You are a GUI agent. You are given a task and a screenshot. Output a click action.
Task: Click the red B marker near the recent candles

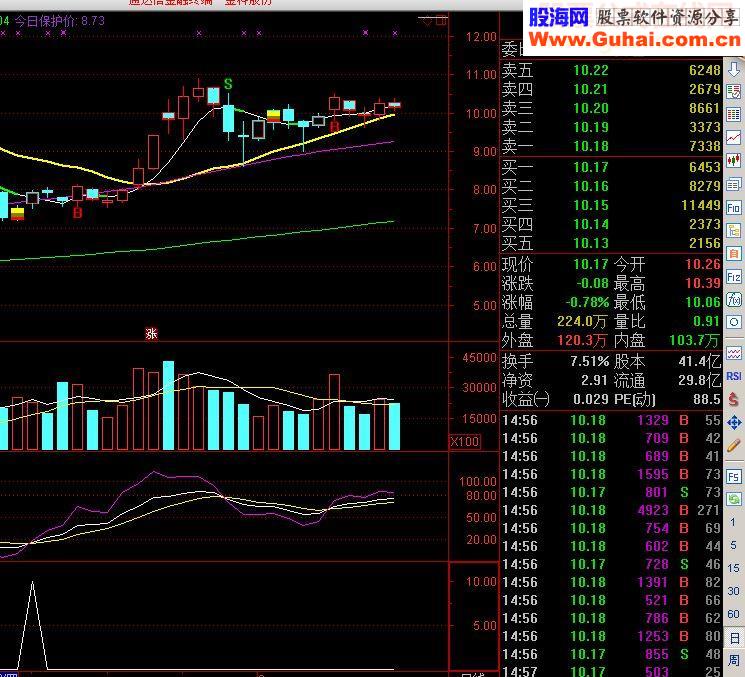pos(334,126)
